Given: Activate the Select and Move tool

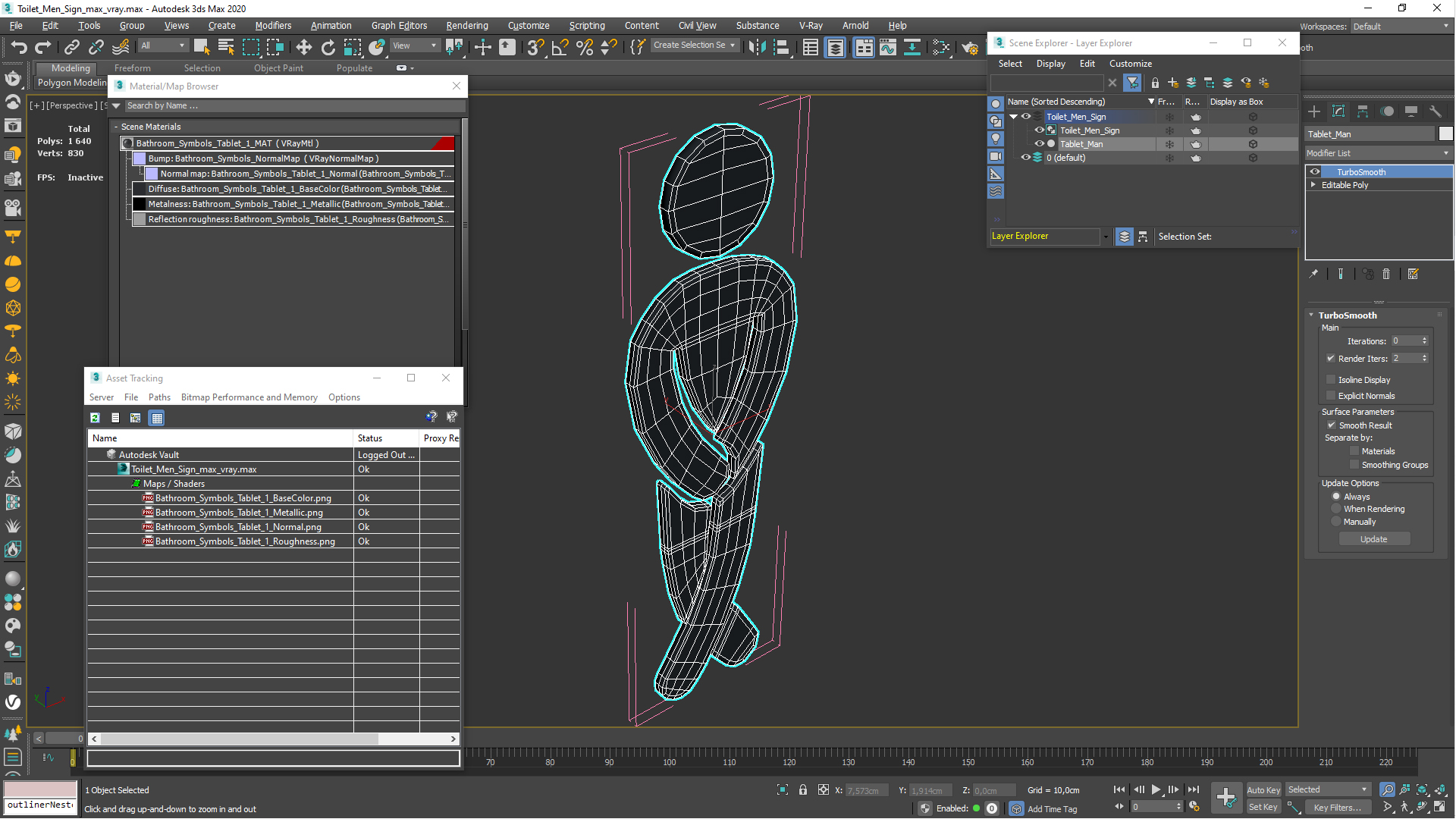Looking at the screenshot, I should point(303,47).
